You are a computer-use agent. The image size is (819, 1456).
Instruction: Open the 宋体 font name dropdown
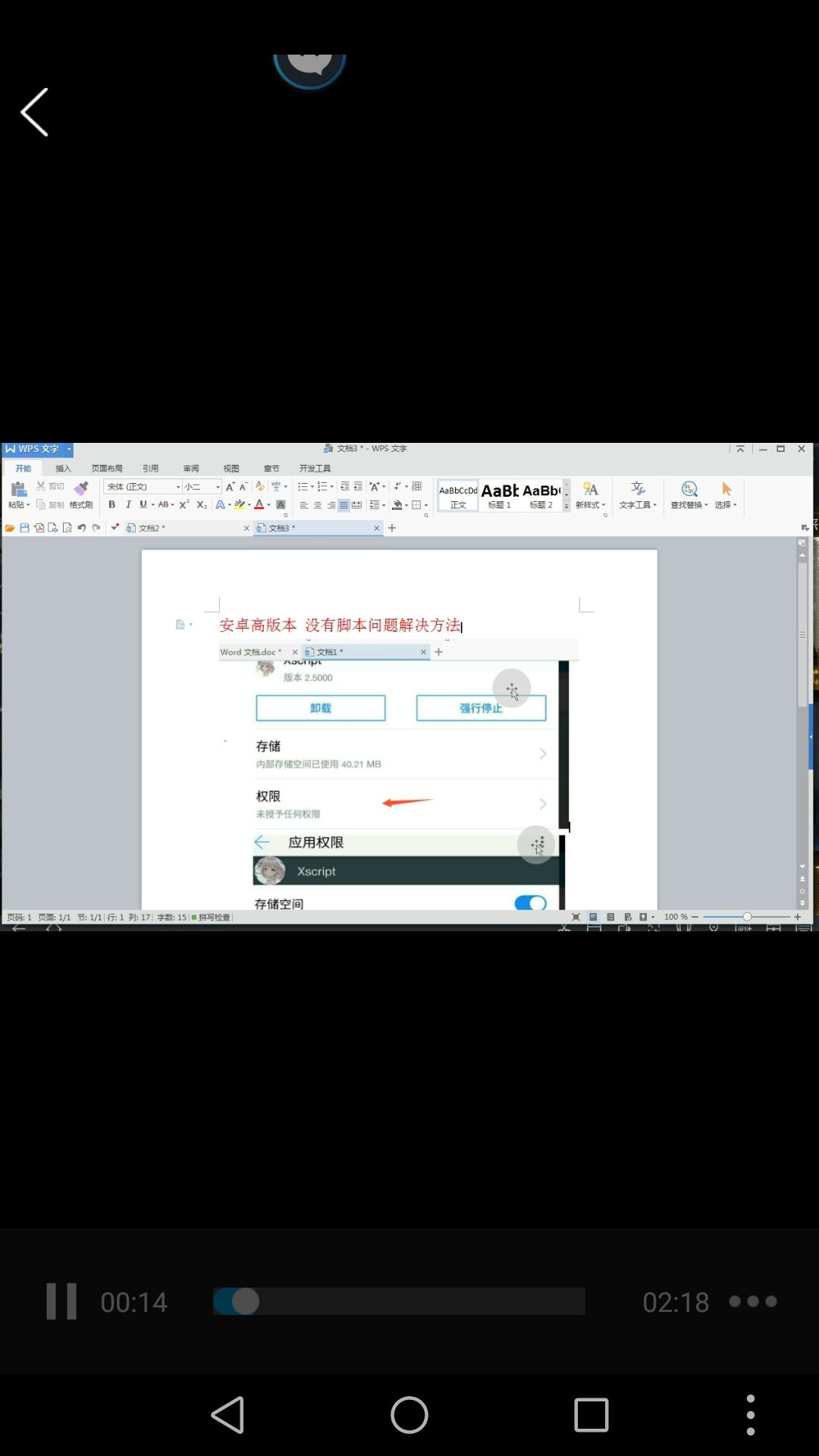tap(143, 487)
